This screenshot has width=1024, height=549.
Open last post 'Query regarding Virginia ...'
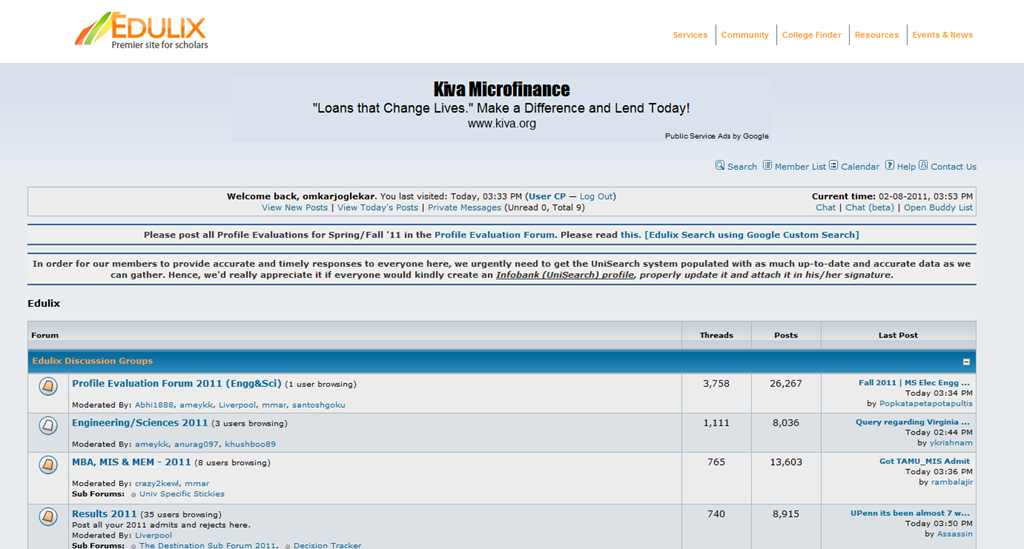pos(913,422)
